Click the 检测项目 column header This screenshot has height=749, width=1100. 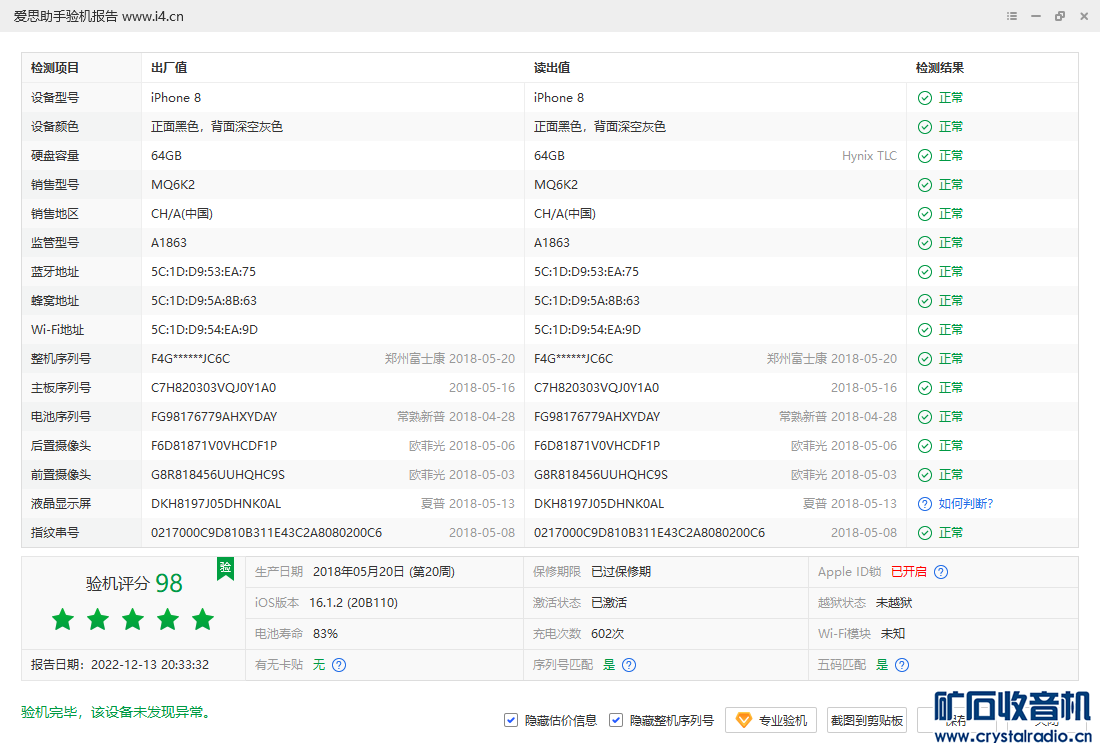pyautogui.click(x=55, y=68)
